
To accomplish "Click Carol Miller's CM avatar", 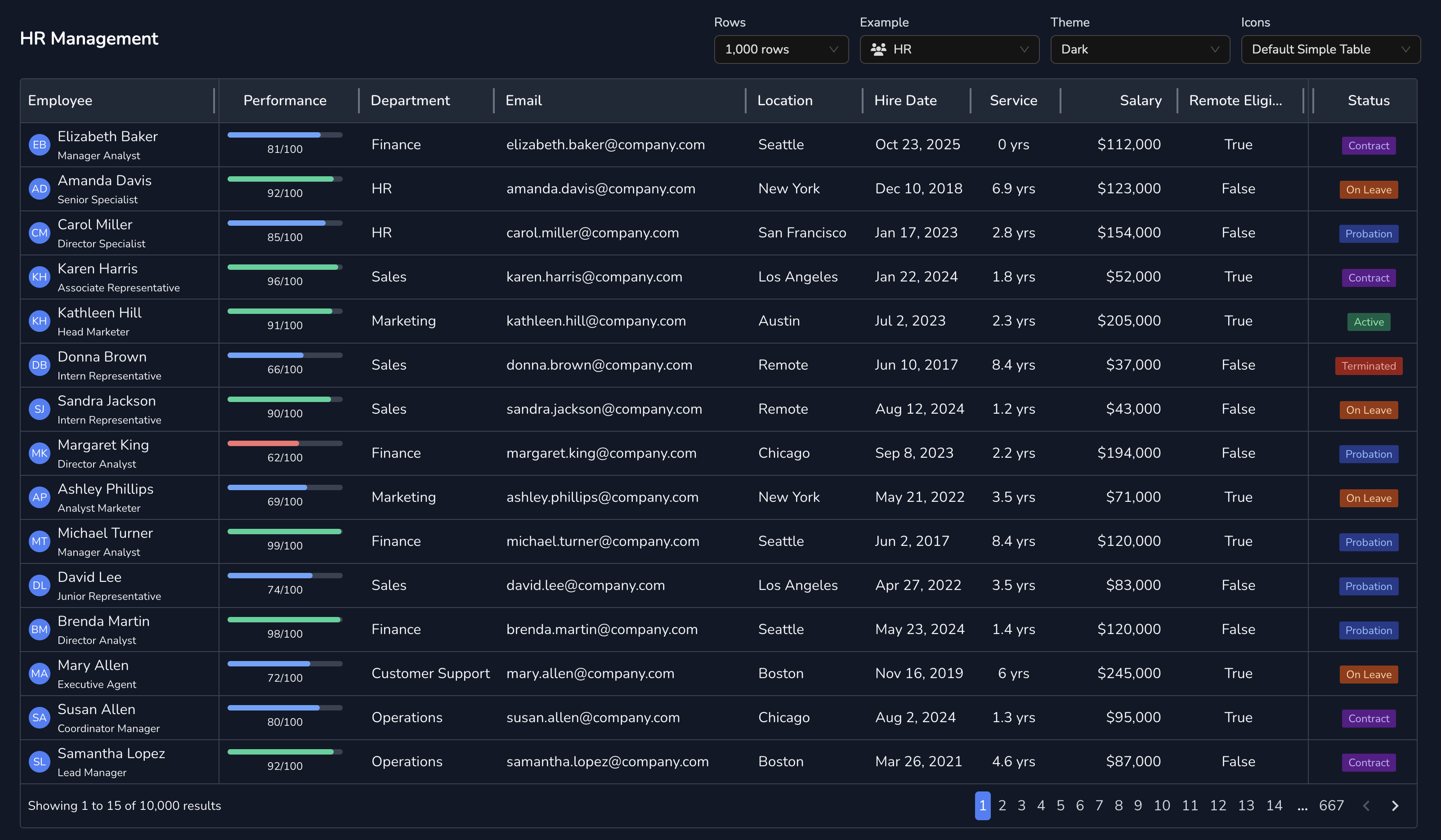I will click(40, 233).
